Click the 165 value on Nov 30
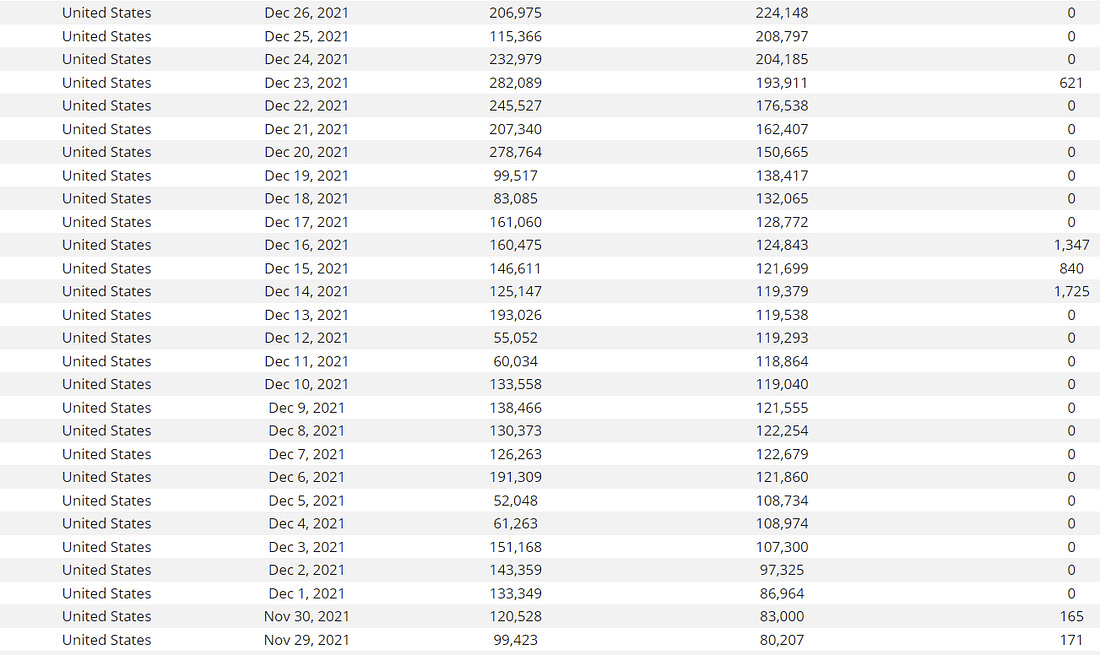Image resolution: width=1100 pixels, height=655 pixels. [1071, 616]
